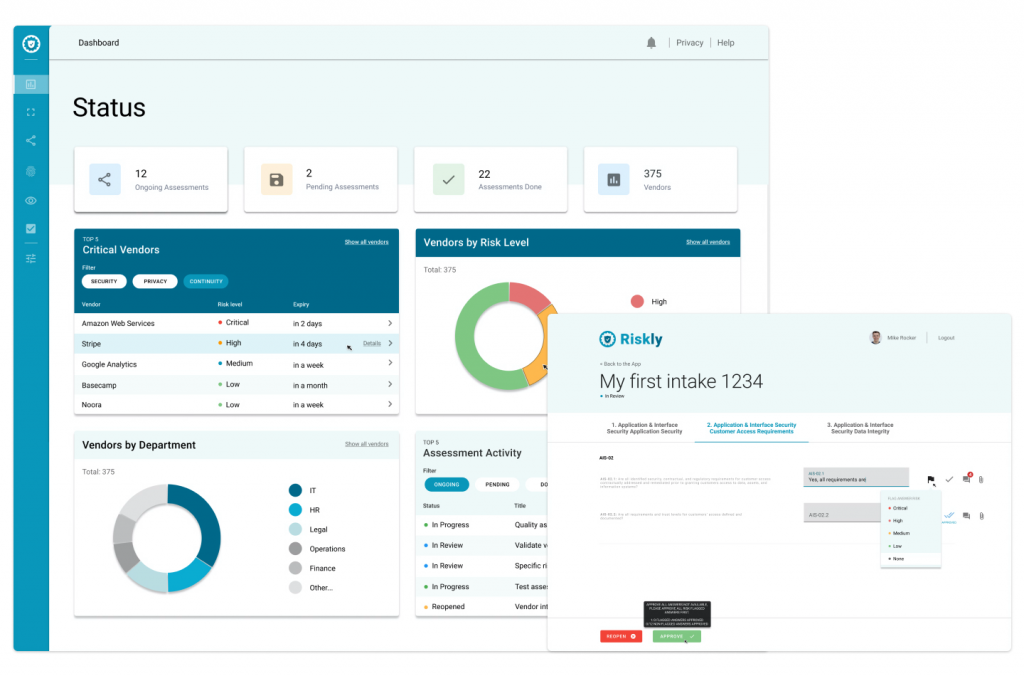1024x676 pixels.
Task: Toggle the Privacy filter chip
Action: [155, 282]
